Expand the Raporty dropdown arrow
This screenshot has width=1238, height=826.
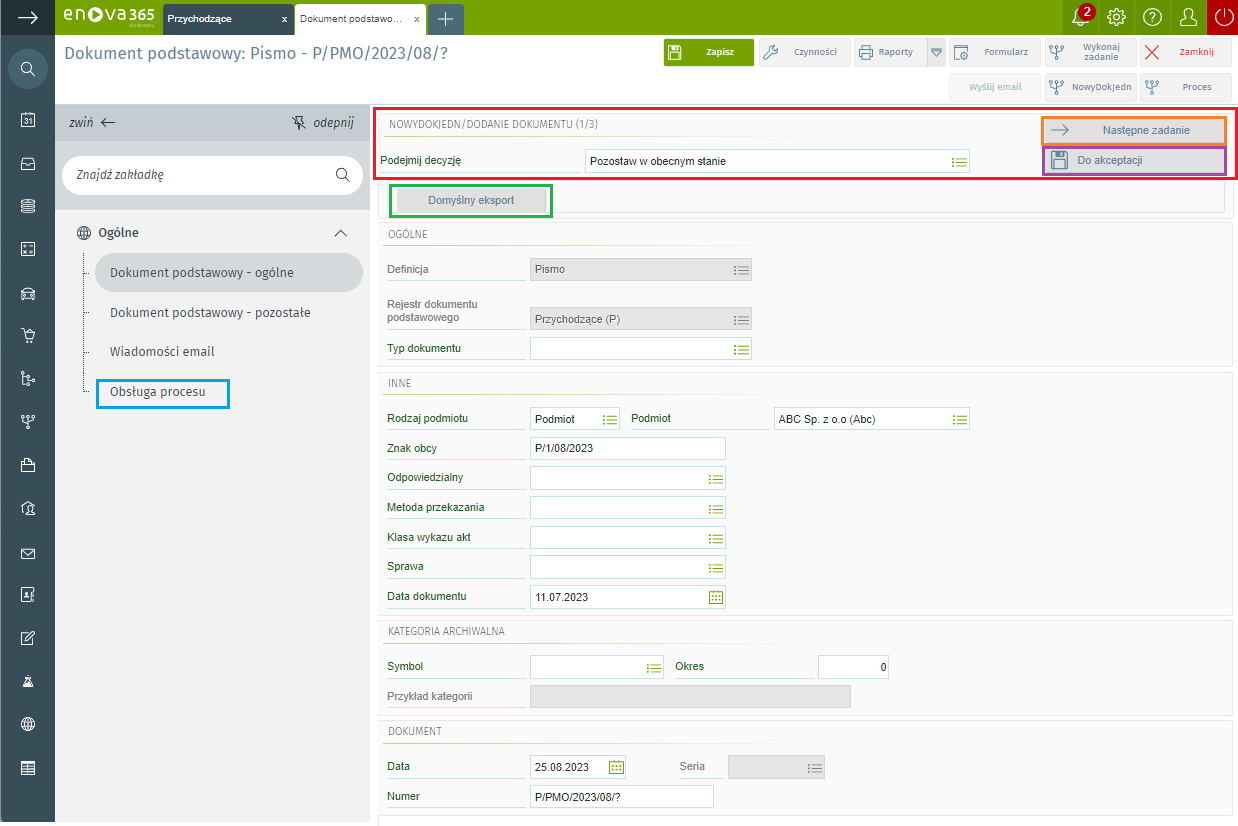point(936,52)
